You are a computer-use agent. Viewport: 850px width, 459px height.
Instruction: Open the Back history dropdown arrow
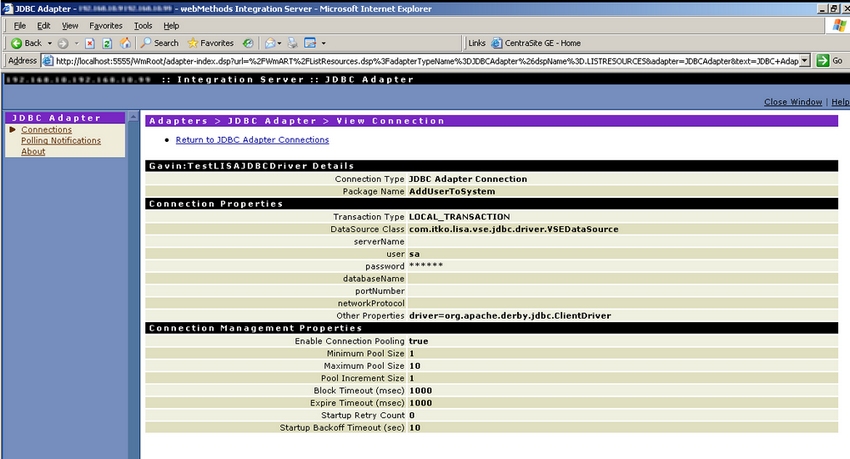point(50,43)
